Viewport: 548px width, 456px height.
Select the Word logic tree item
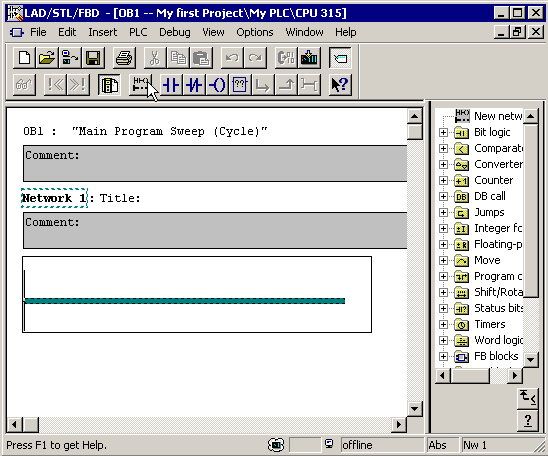(498, 340)
